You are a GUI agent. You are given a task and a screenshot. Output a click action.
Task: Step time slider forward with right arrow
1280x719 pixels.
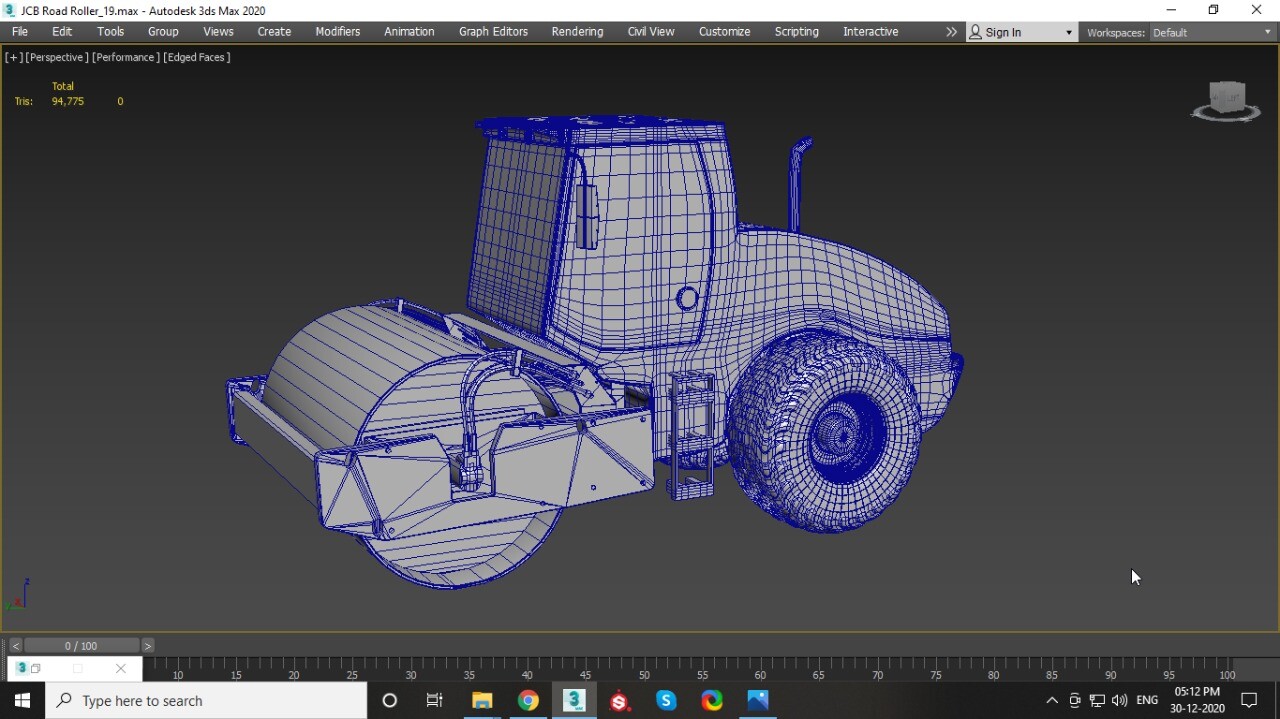pyautogui.click(x=148, y=646)
